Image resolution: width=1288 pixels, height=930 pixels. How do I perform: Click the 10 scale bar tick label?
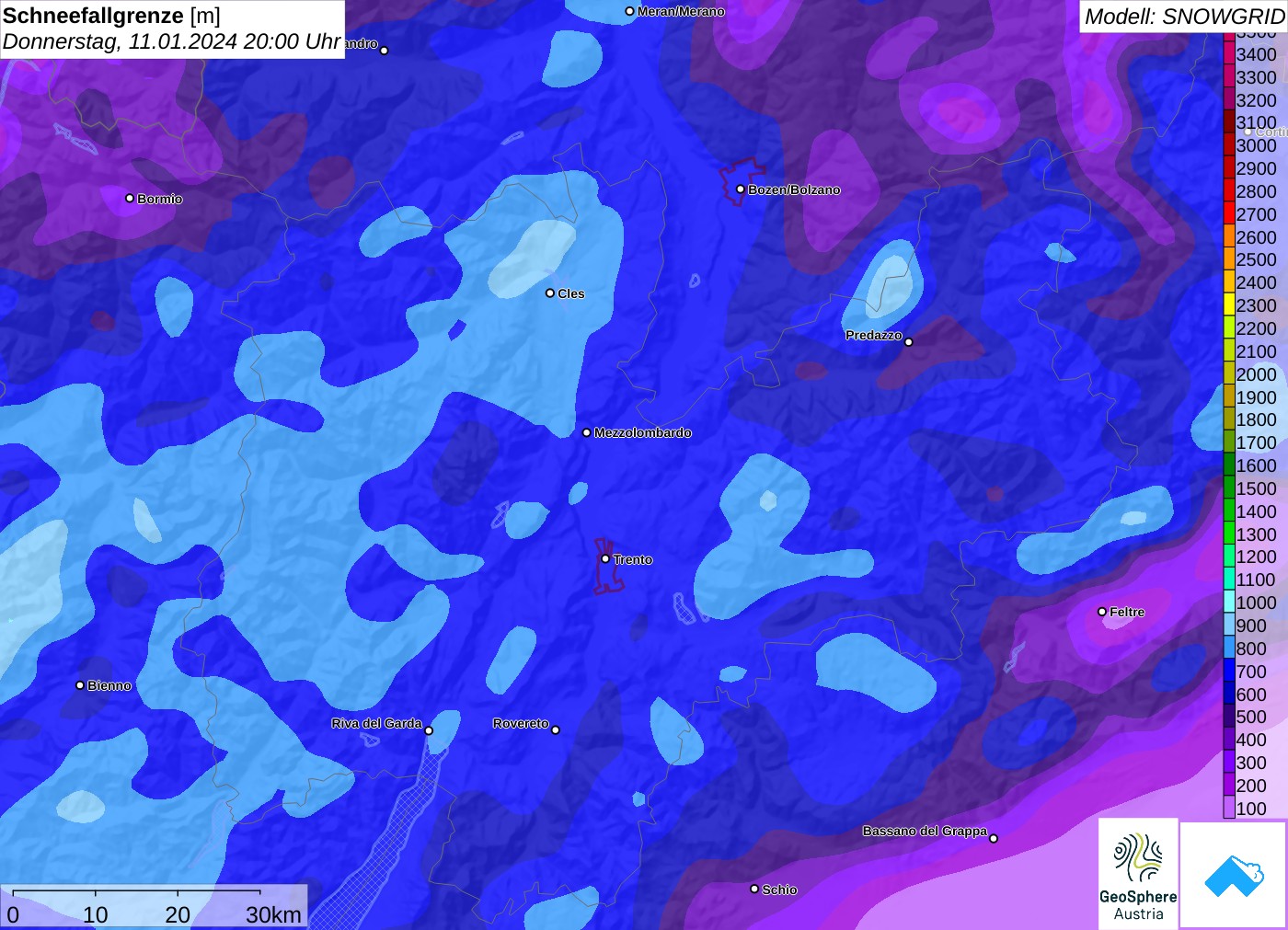coord(96,915)
